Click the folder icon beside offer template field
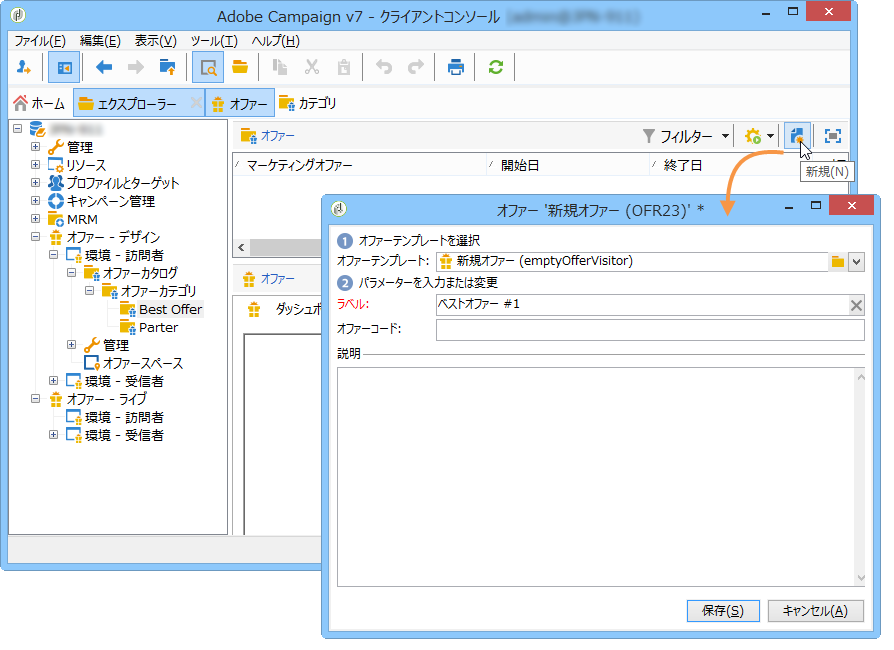 838,262
